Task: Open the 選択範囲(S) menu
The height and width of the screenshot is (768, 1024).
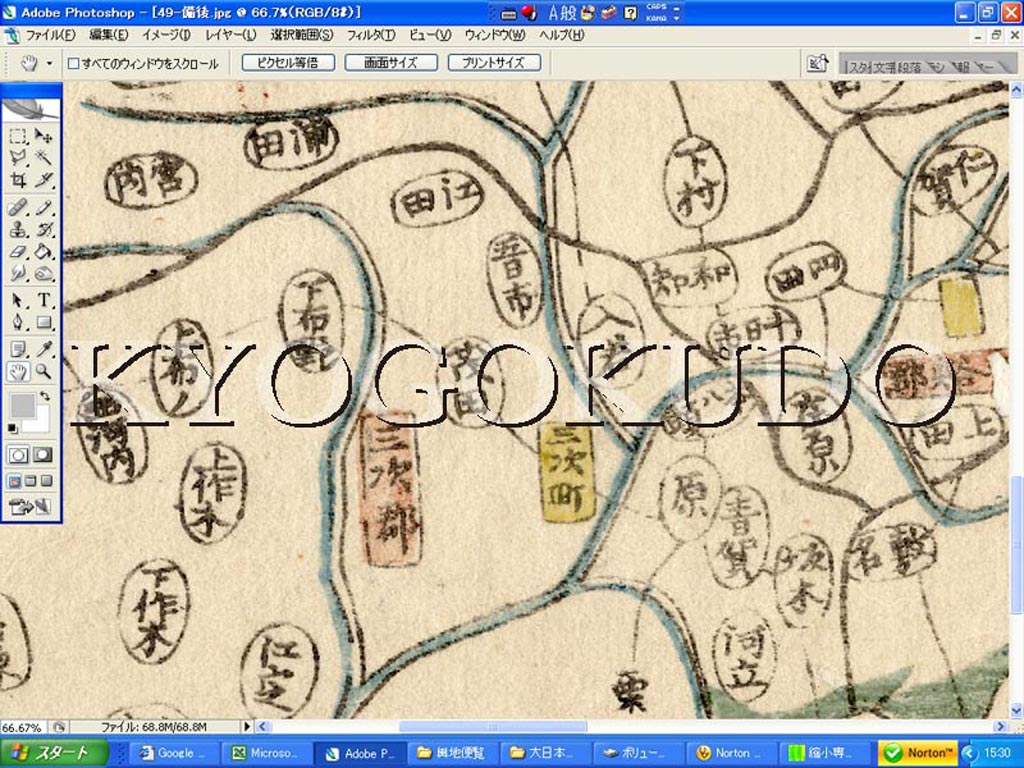Action: coord(301,35)
